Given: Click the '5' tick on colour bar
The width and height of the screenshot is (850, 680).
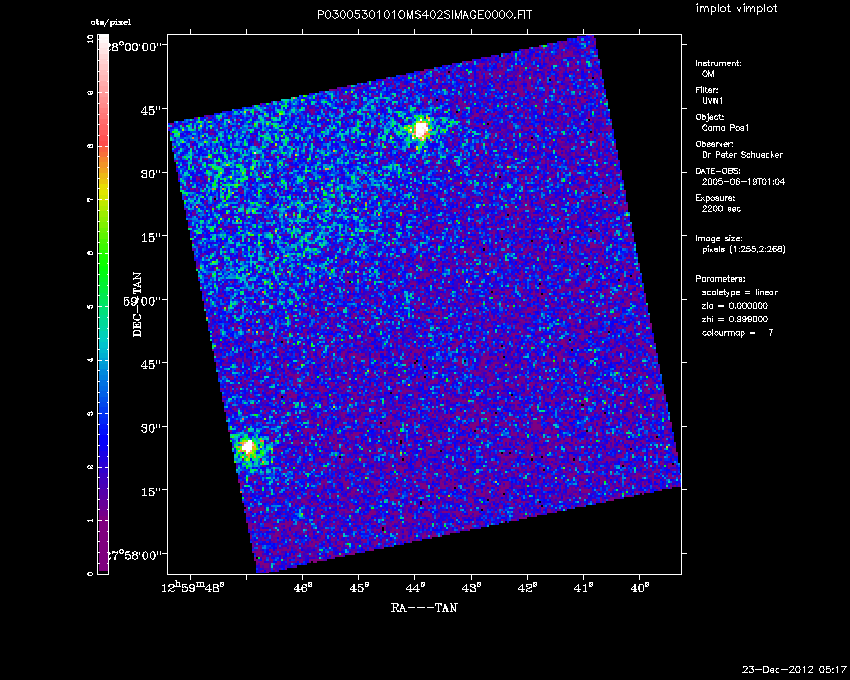Looking at the screenshot, I should 90,307.
